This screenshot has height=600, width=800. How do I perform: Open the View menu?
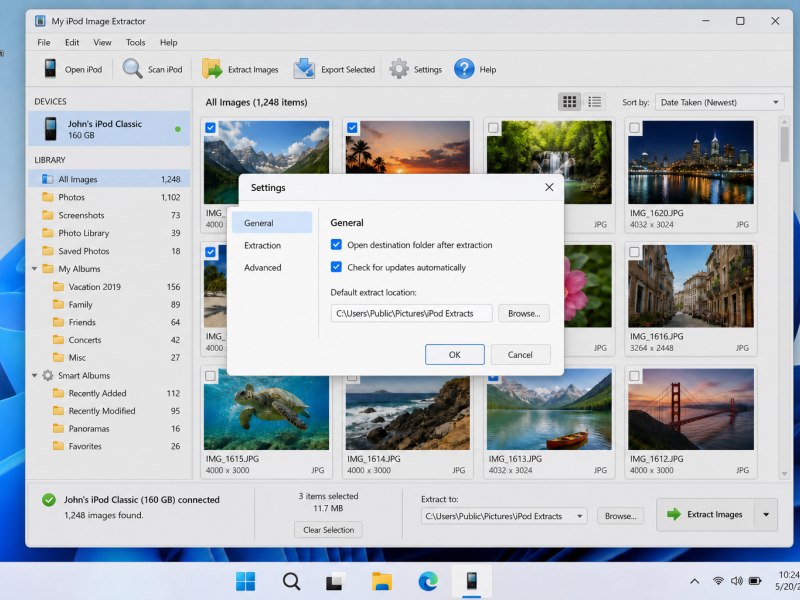pos(102,42)
